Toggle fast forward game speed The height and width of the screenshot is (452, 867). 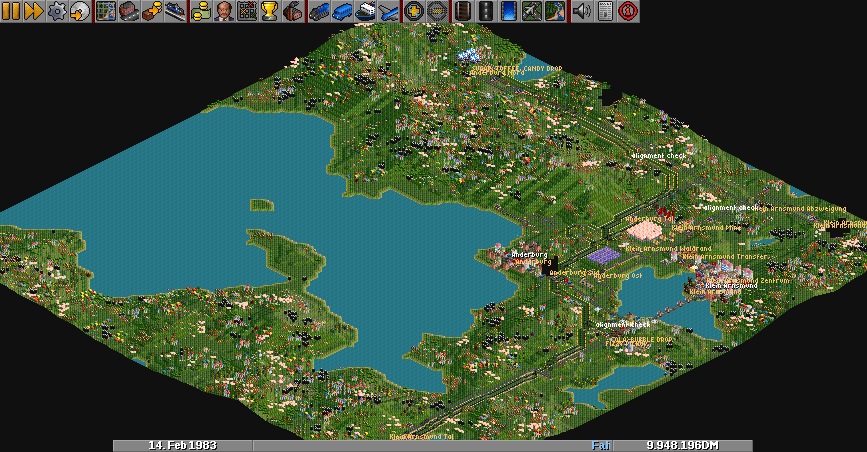point(34,11)
